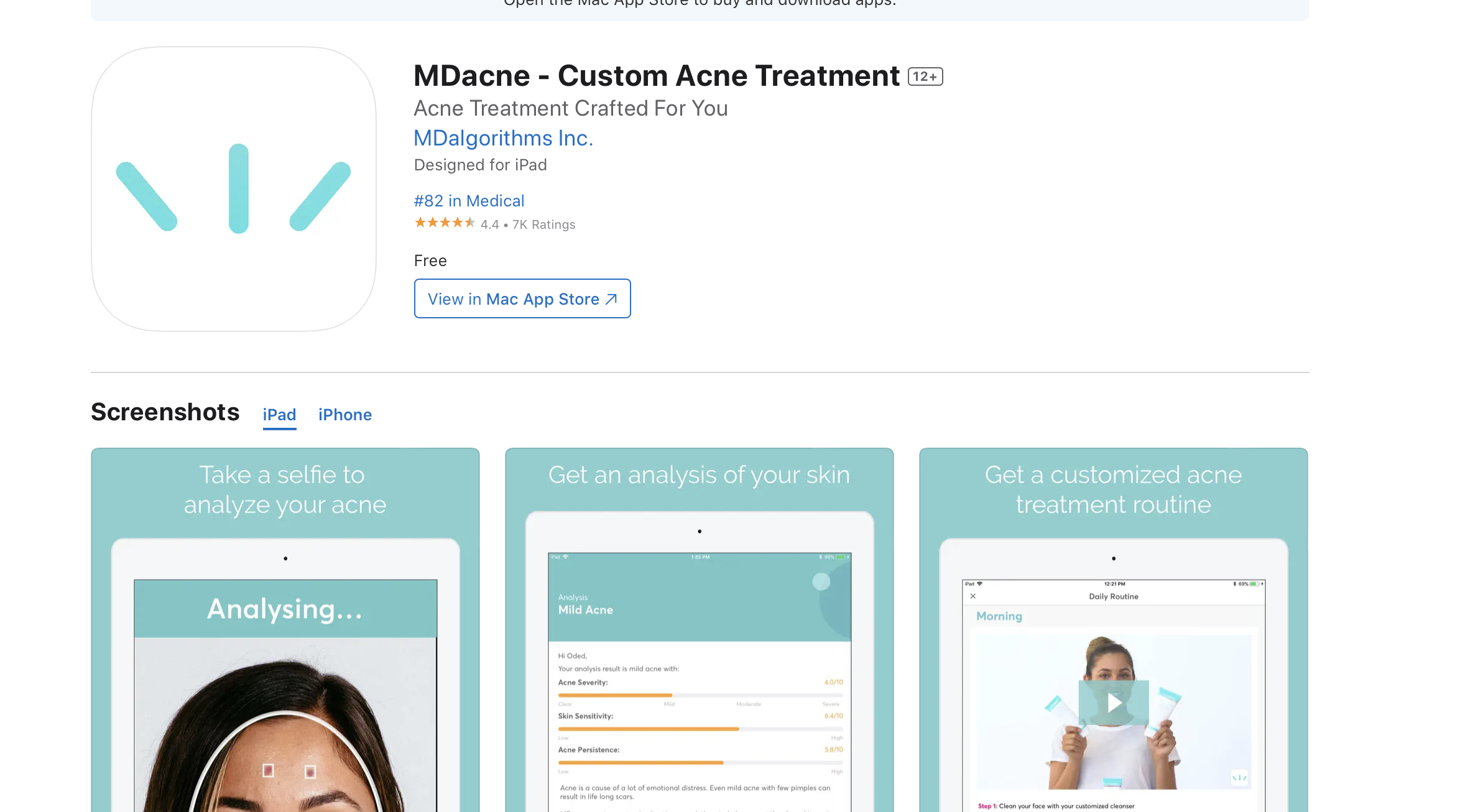Switch to the iPhone screenshots tab
Image resolution: width=1460 pixels, height=812 pixels.
point(345,415)
